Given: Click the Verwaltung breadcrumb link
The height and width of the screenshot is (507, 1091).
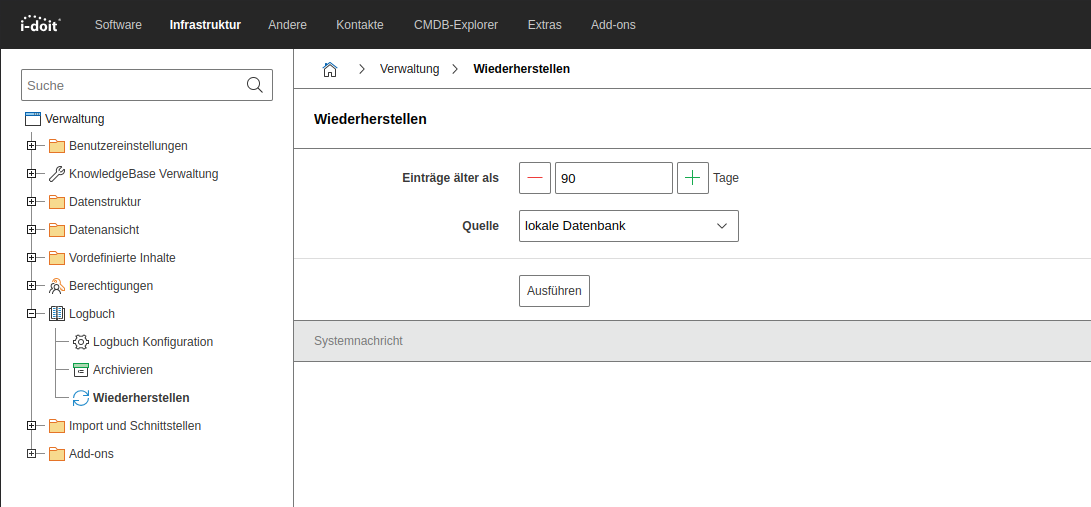Looking at the screenshot, I should (x=409, y=69).
